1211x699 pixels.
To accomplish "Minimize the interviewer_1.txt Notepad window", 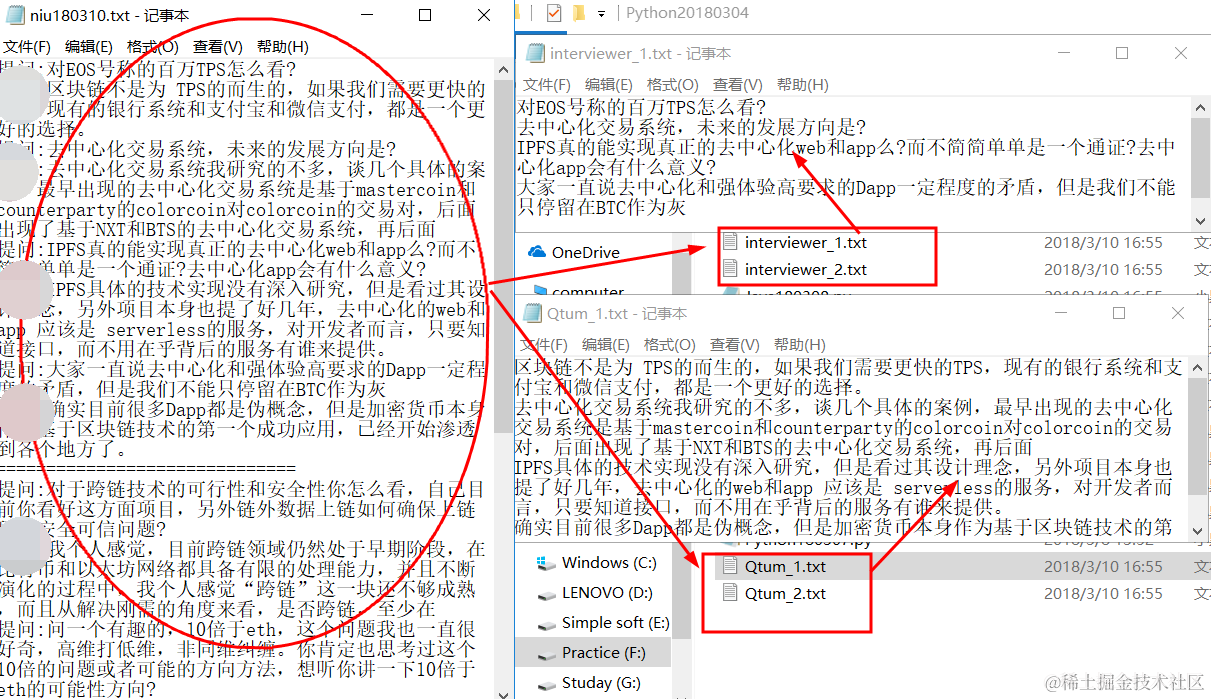I will tap(1064, 53).
